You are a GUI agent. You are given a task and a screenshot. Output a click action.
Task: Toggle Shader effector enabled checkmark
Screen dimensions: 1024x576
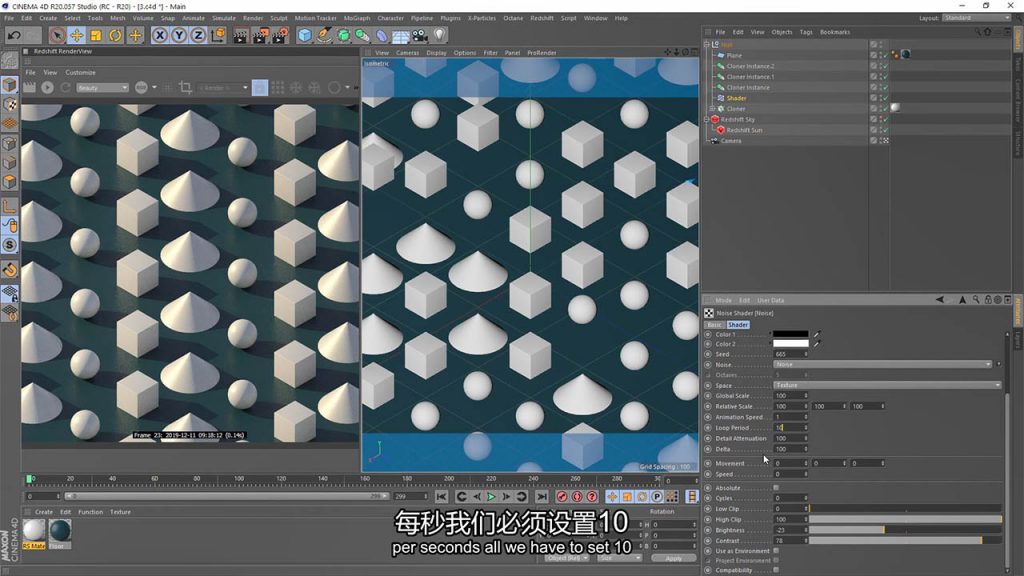point(885,98)
